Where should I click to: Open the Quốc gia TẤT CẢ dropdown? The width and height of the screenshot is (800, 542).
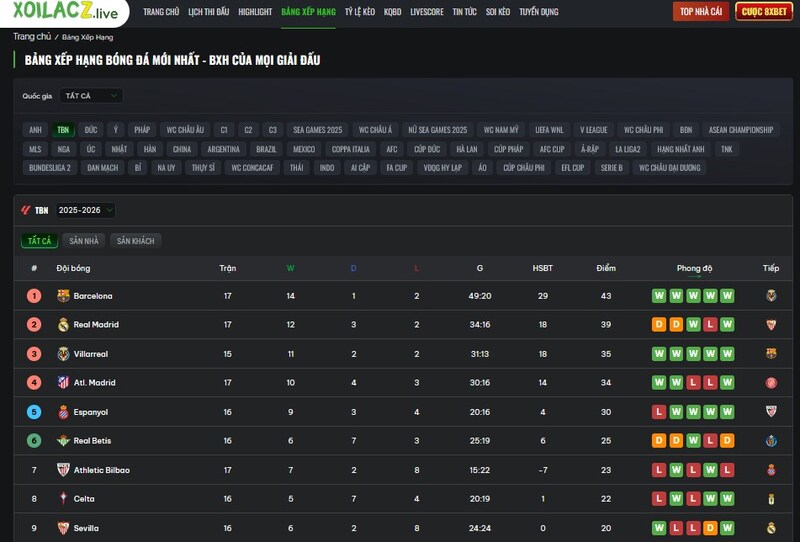coord(90,96)
